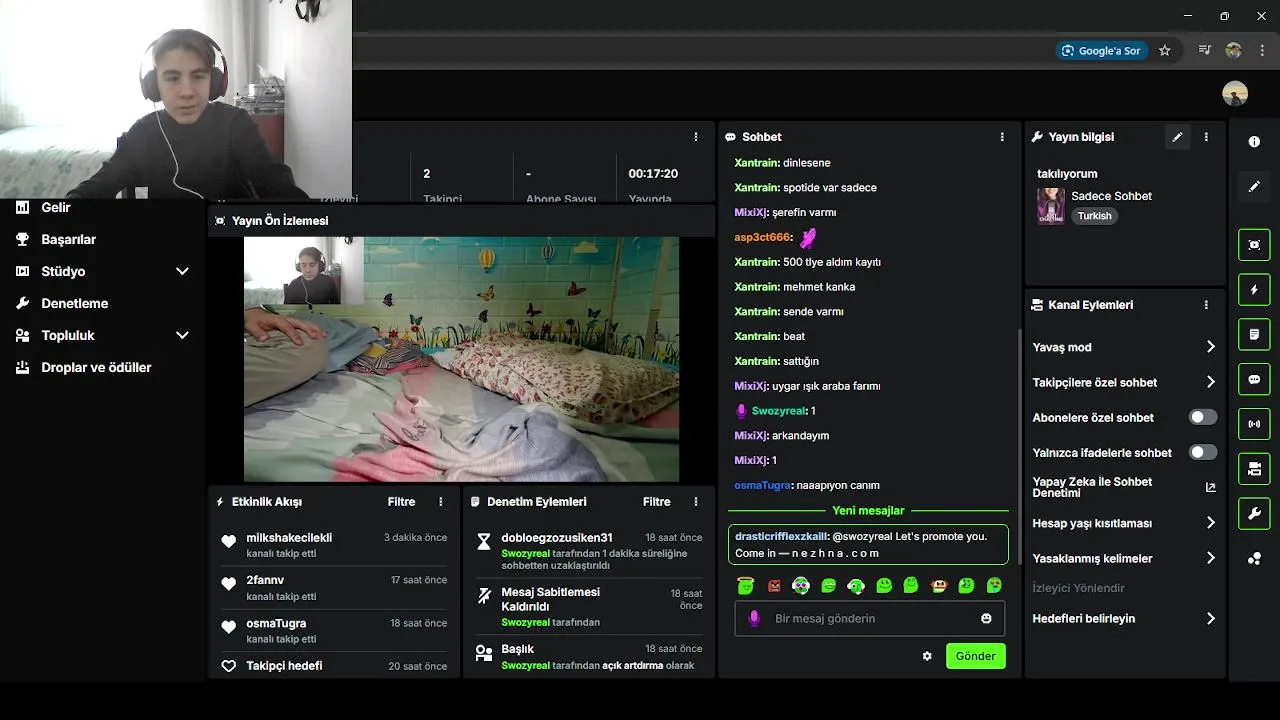Select 2fannv follow event row
This screenshot has width=1280, height=720.
click(x=334, y=587)
